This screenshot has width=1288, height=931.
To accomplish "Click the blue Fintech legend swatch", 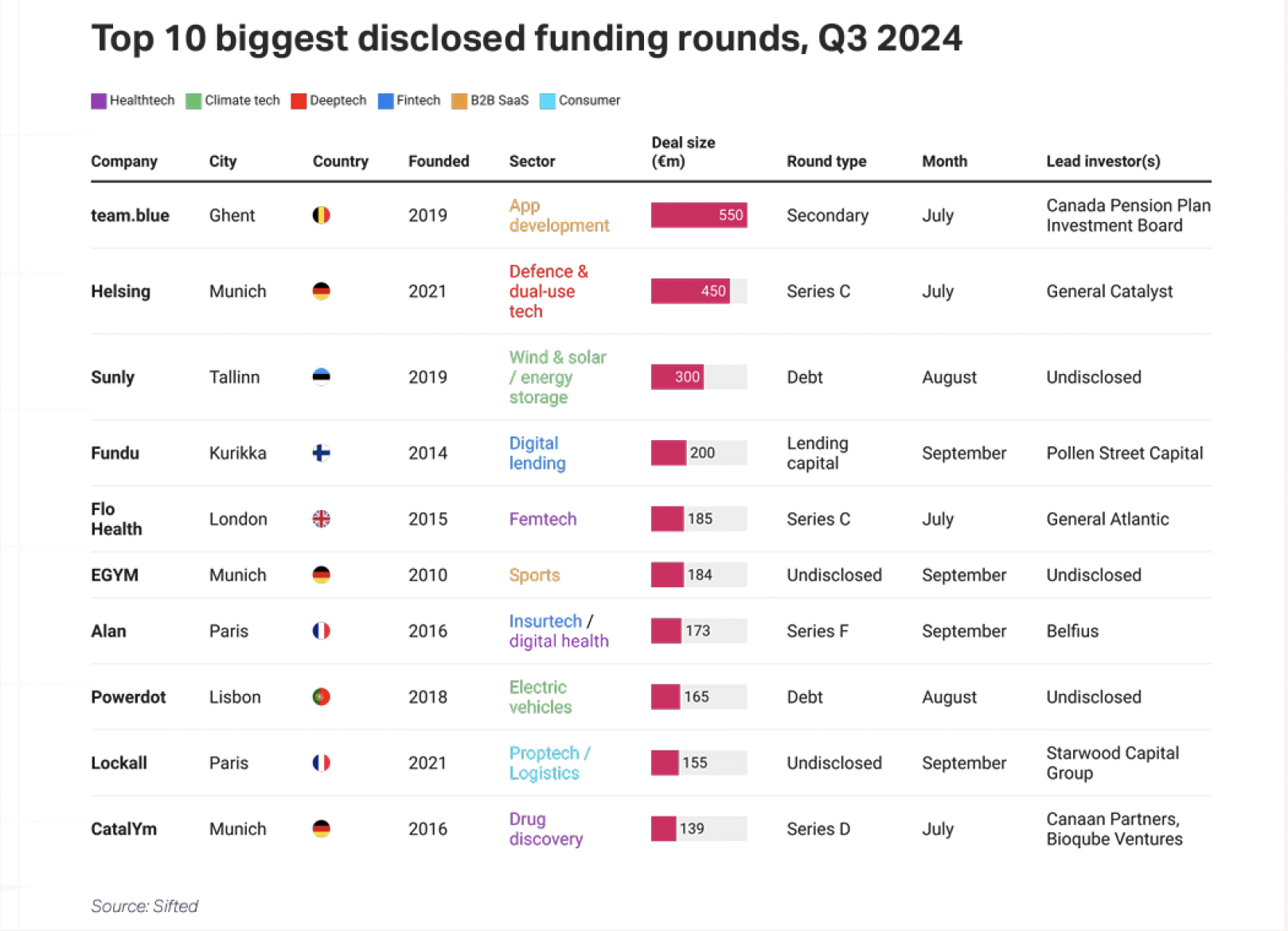I will coord(385,101).
